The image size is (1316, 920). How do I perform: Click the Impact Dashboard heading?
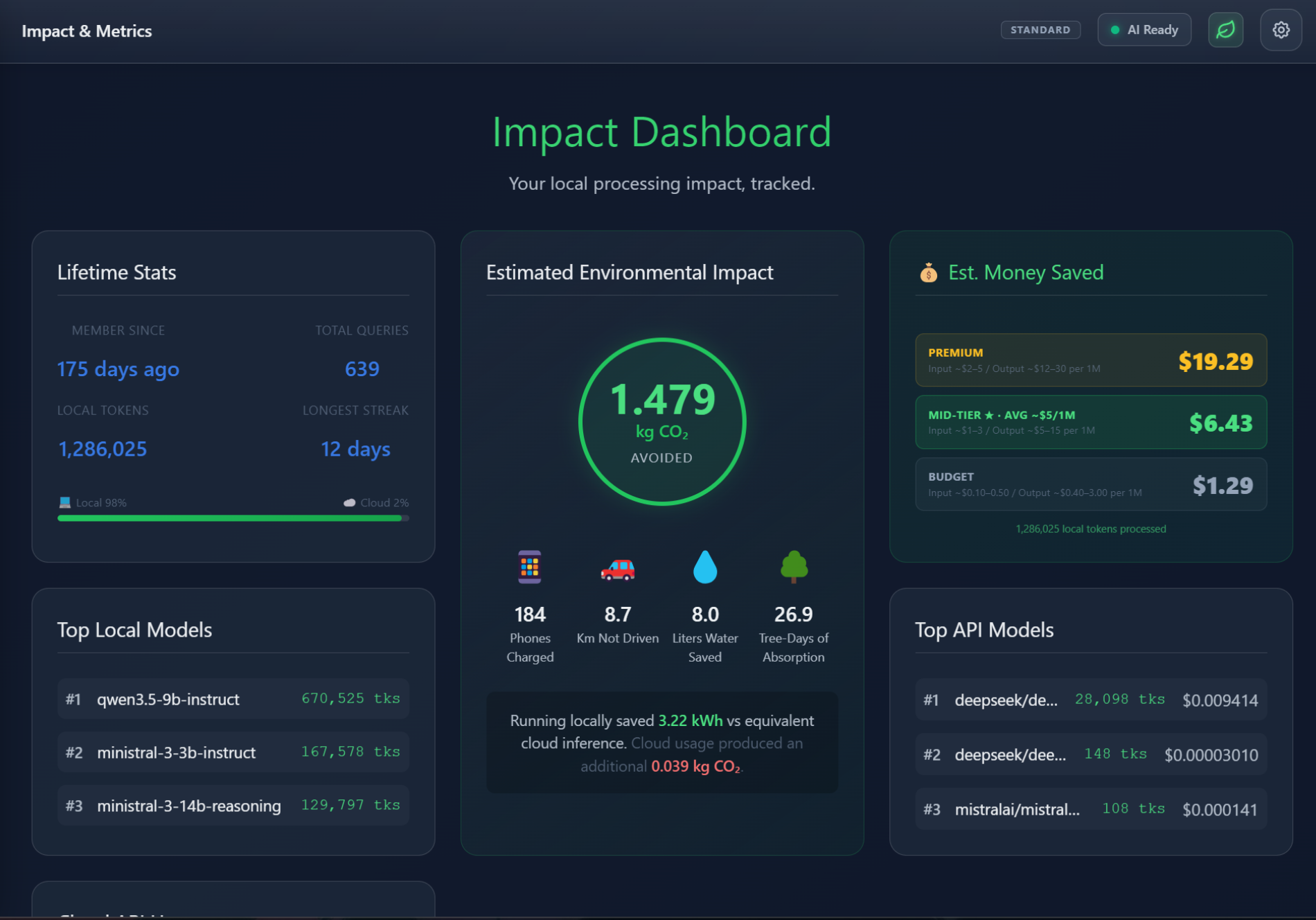point(661,132)
